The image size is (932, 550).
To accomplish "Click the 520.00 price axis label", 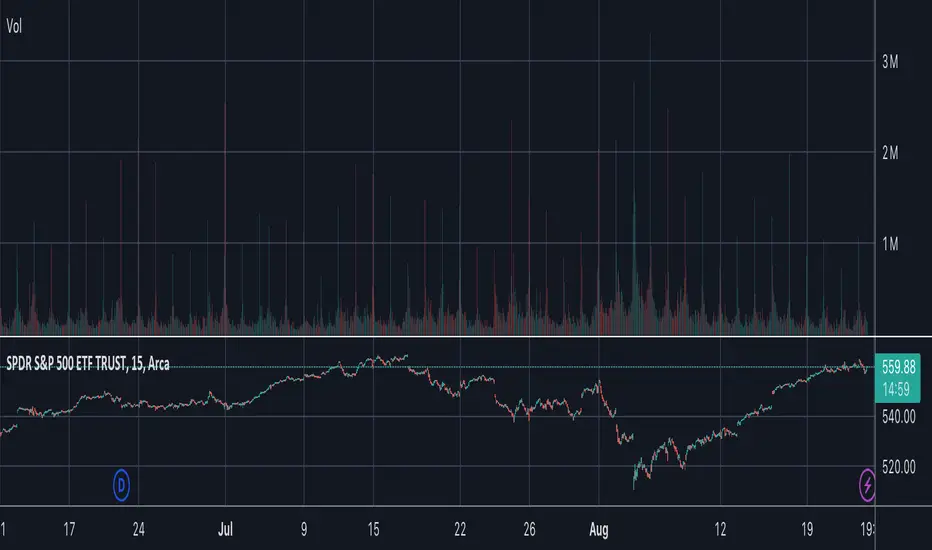I will [x=898, y=467].
